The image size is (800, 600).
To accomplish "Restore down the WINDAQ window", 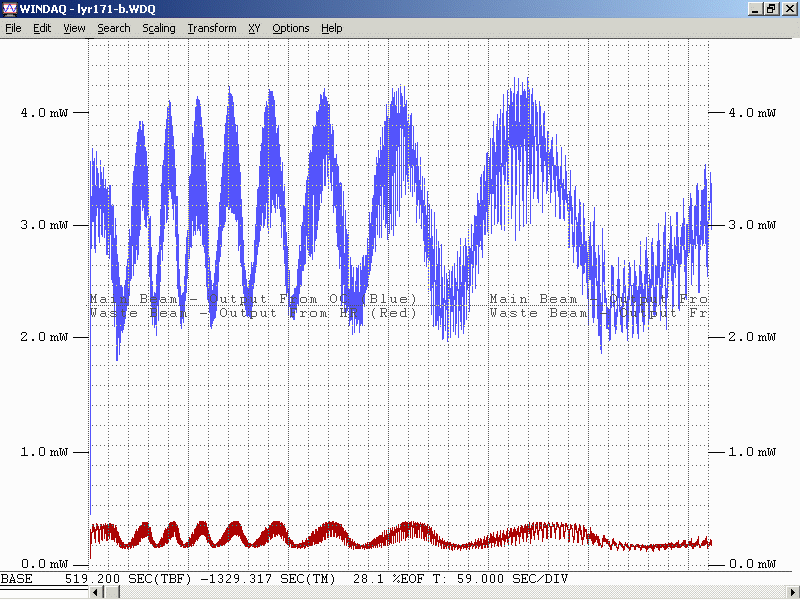I will (771, 9).
